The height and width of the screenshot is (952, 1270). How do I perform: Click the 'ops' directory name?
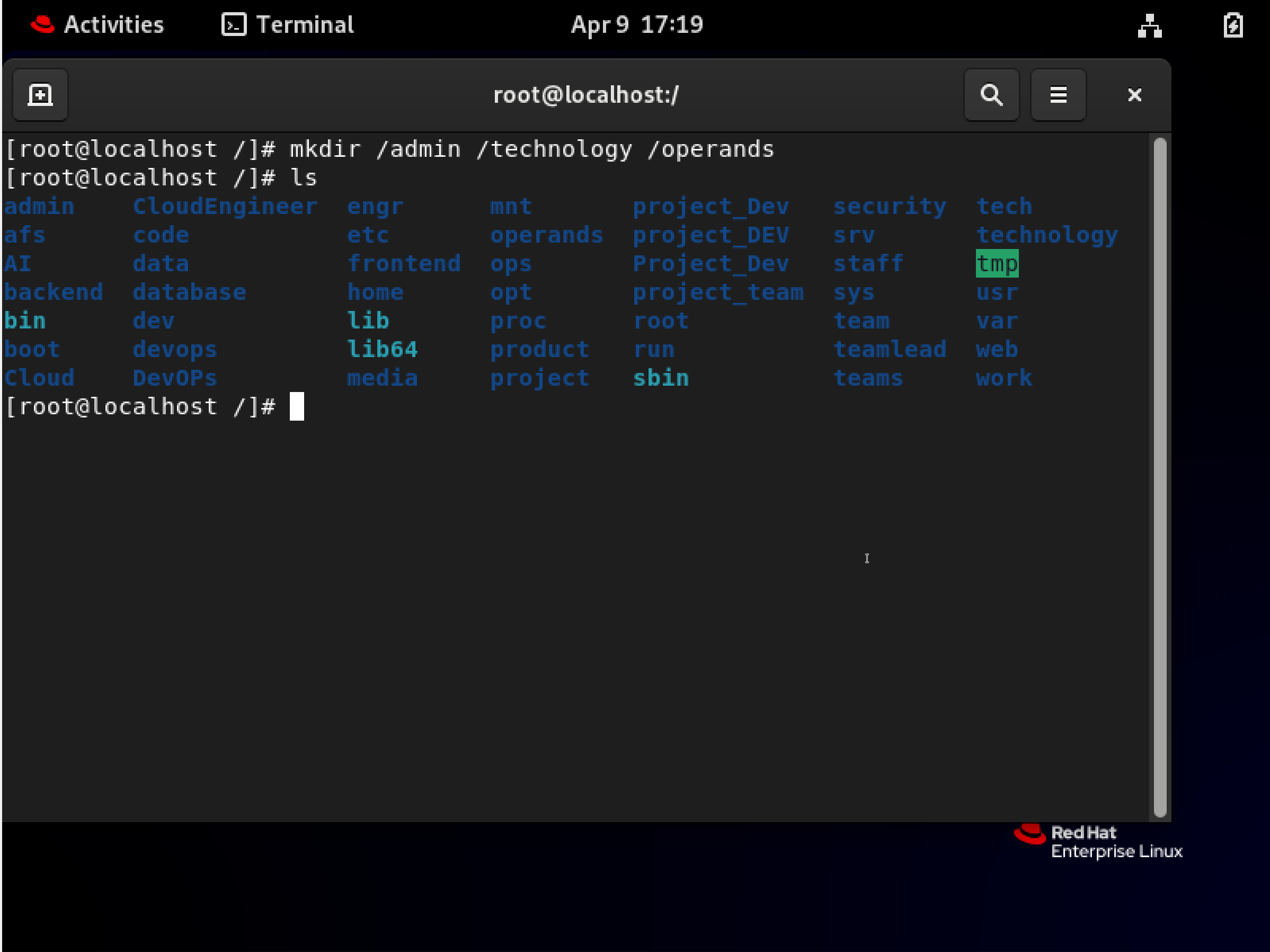click(511, 264)
